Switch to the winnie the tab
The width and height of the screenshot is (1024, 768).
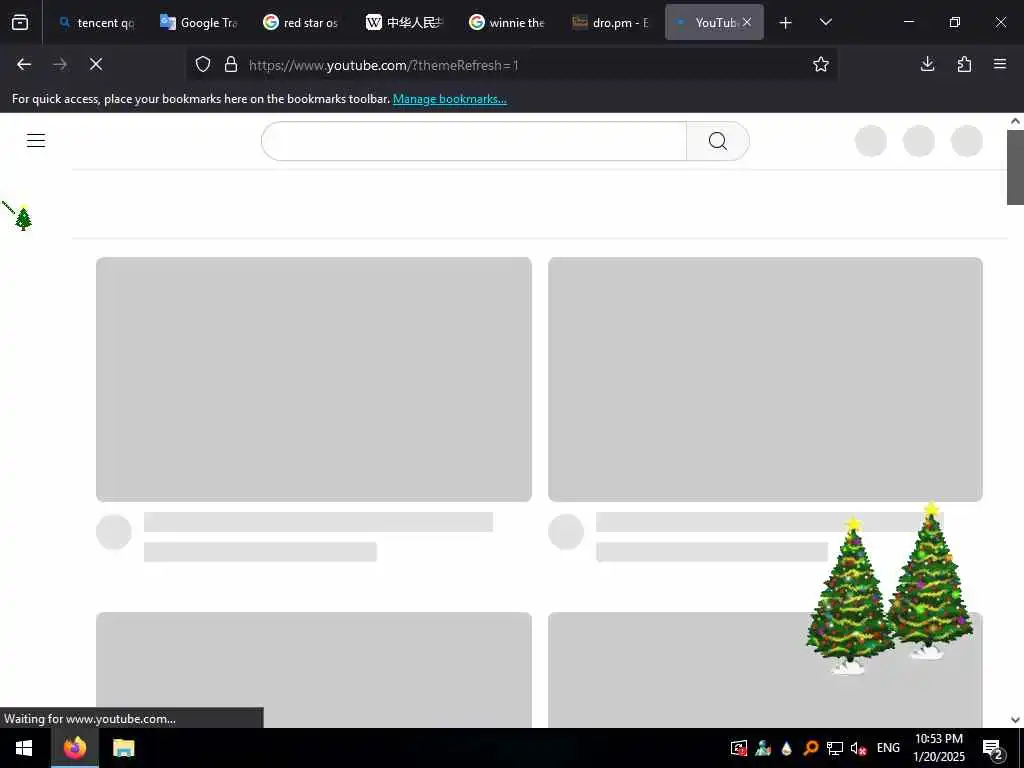pos(508,22)
